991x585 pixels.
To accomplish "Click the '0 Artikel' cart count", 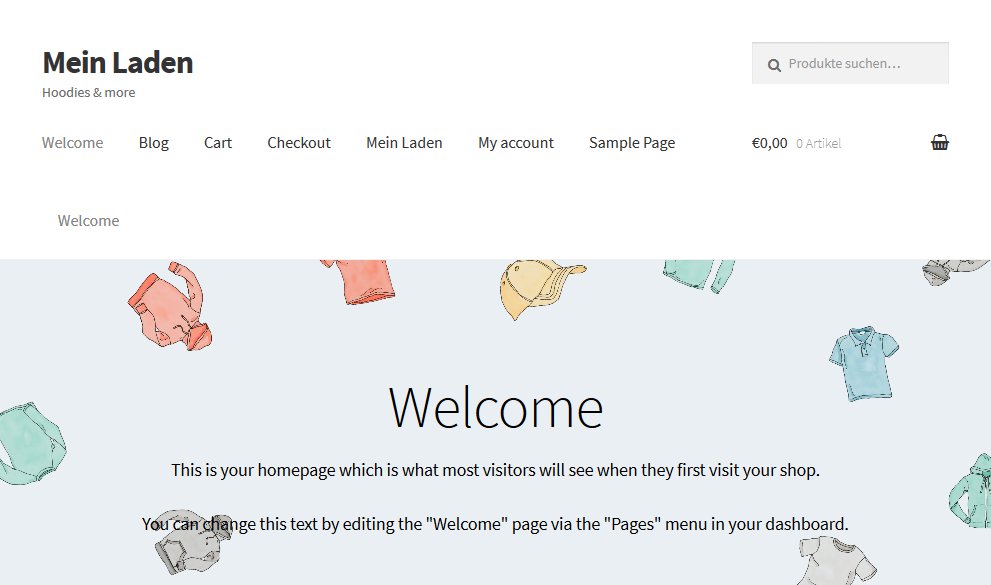I will (x=818, y=144).
